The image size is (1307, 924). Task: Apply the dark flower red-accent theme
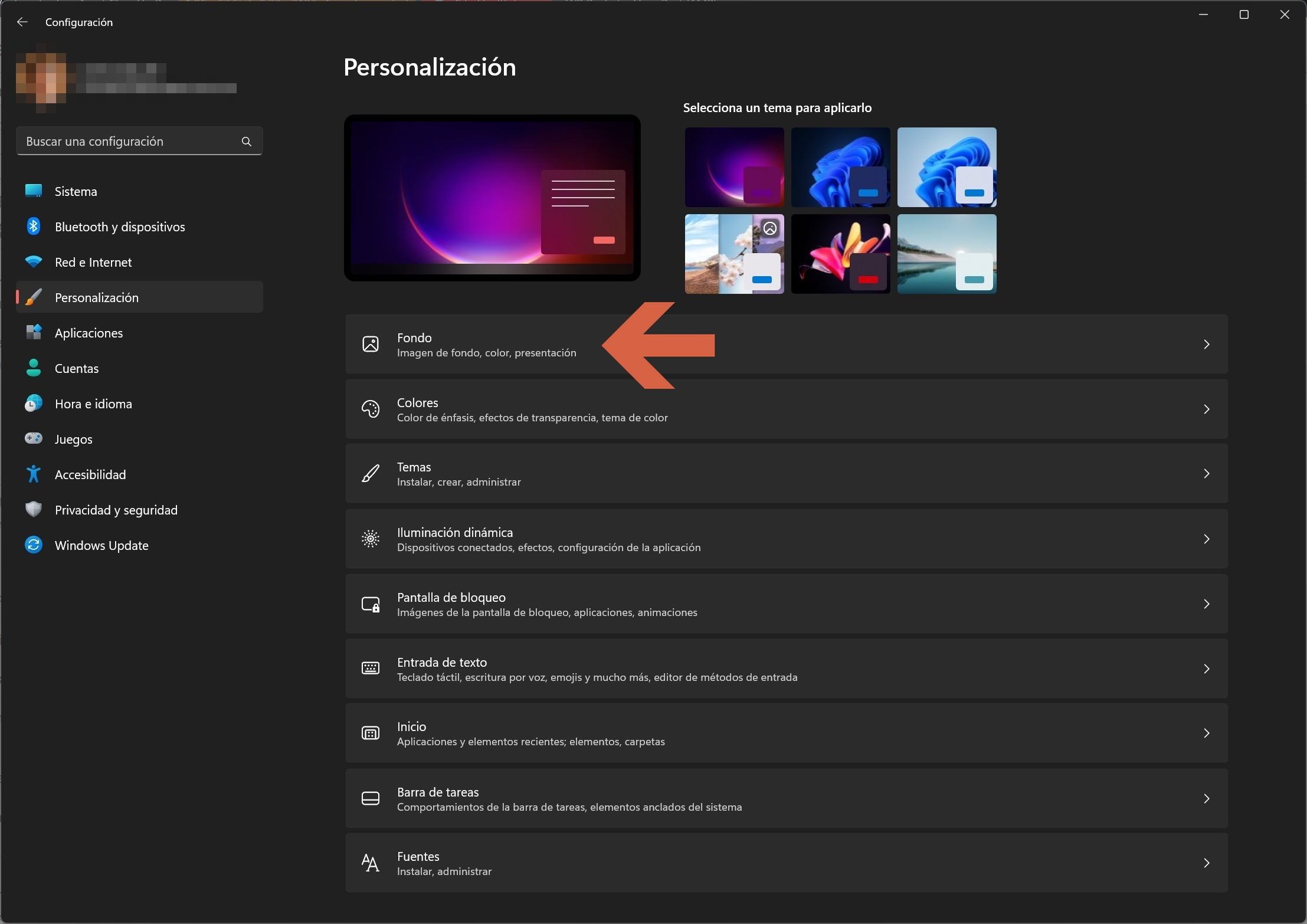pos(840,254)
